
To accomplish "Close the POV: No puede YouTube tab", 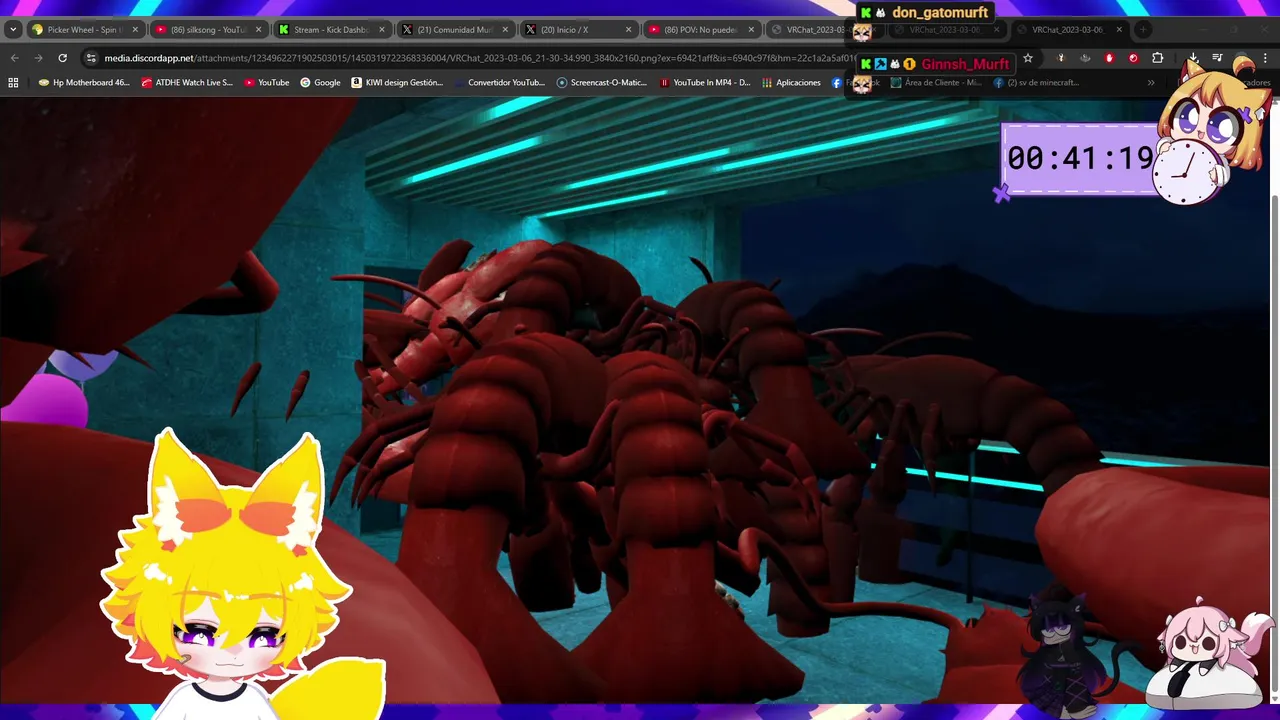I will pyautogui.click(x=751, y=29).
